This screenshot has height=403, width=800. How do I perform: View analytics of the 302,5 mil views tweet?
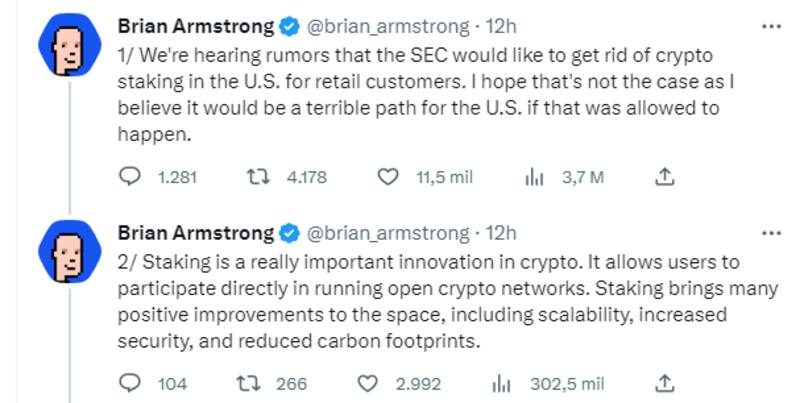(x=503, y=383)
